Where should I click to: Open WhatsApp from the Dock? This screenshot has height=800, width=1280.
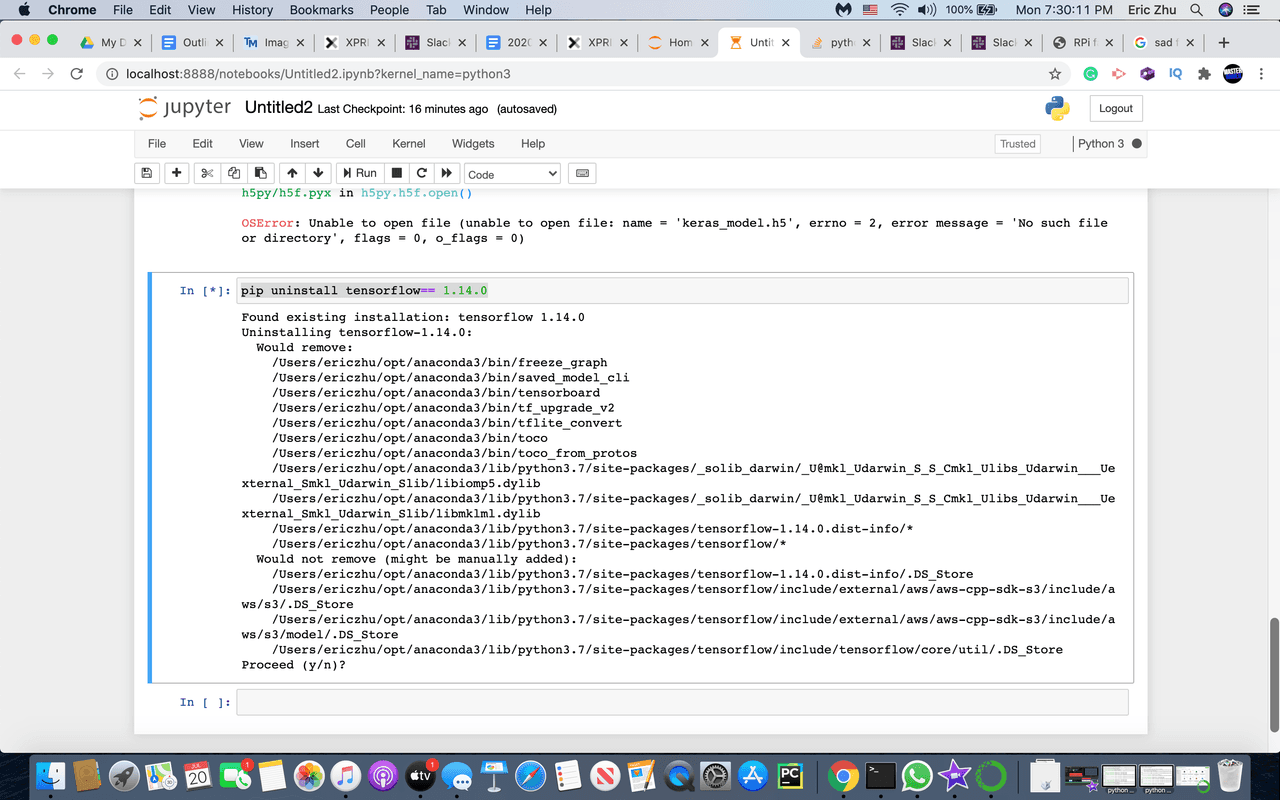pyautogui.click(x=917, y=776)
